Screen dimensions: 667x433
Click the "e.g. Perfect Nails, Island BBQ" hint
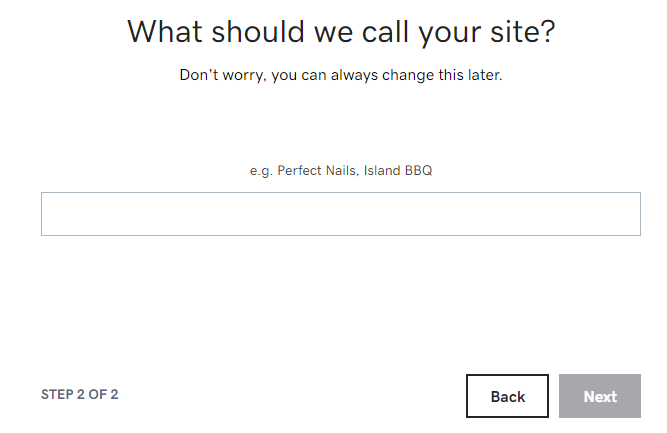[340, 170]
